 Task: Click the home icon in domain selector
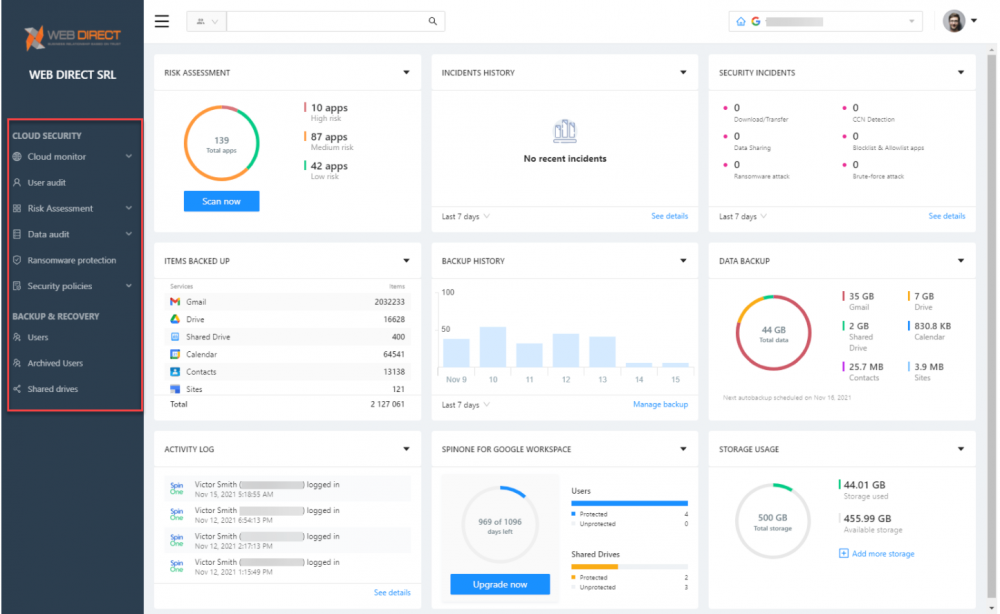tap(740, 21)
